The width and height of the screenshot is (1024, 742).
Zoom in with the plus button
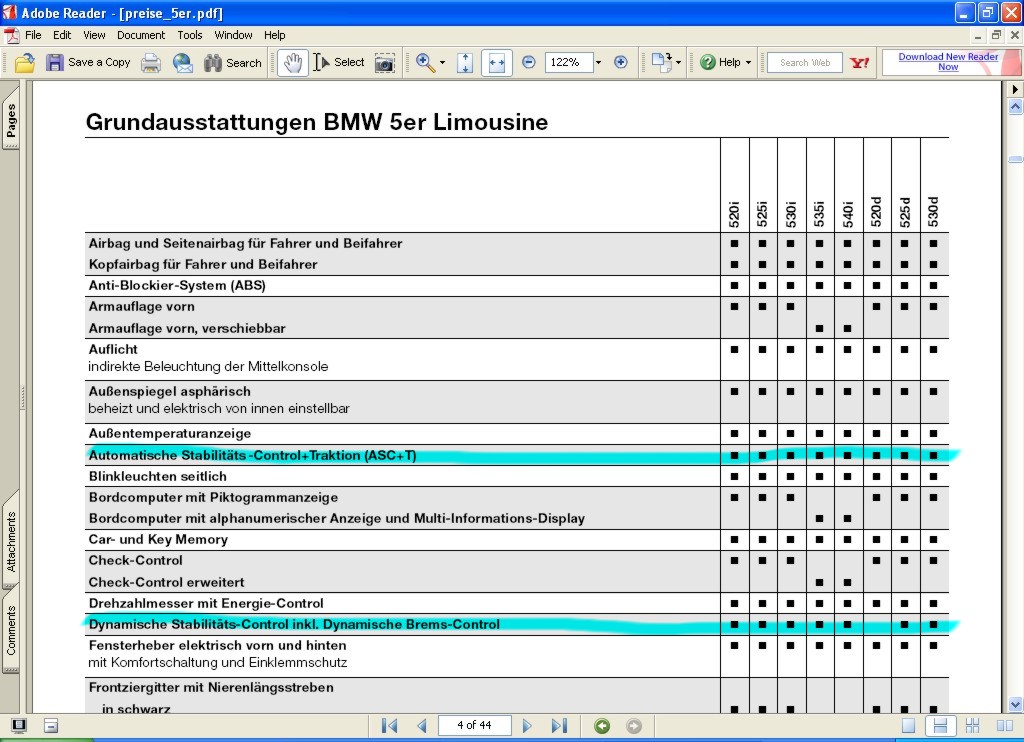620,63
